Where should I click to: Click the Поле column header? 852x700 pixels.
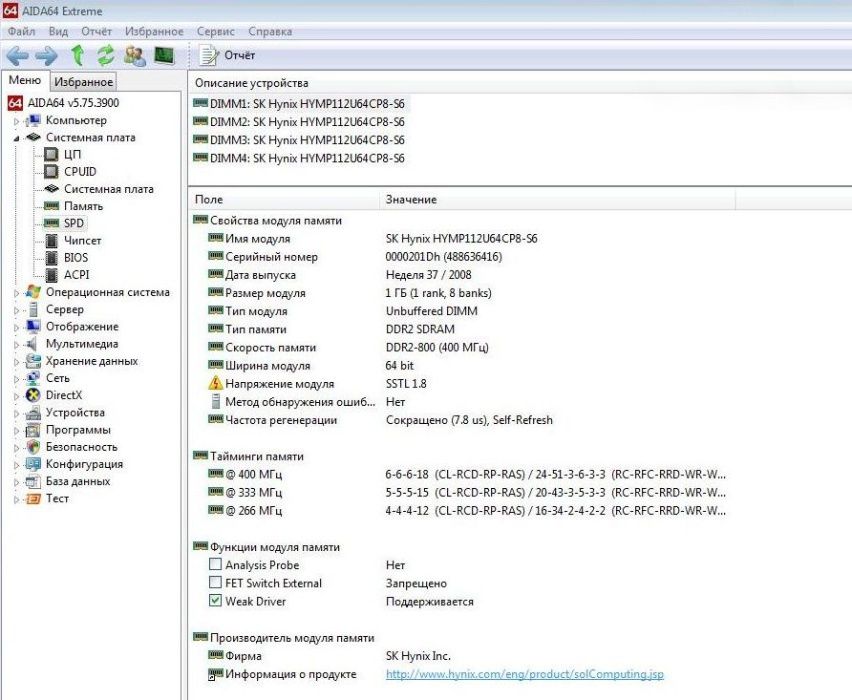tap(284, 199)
